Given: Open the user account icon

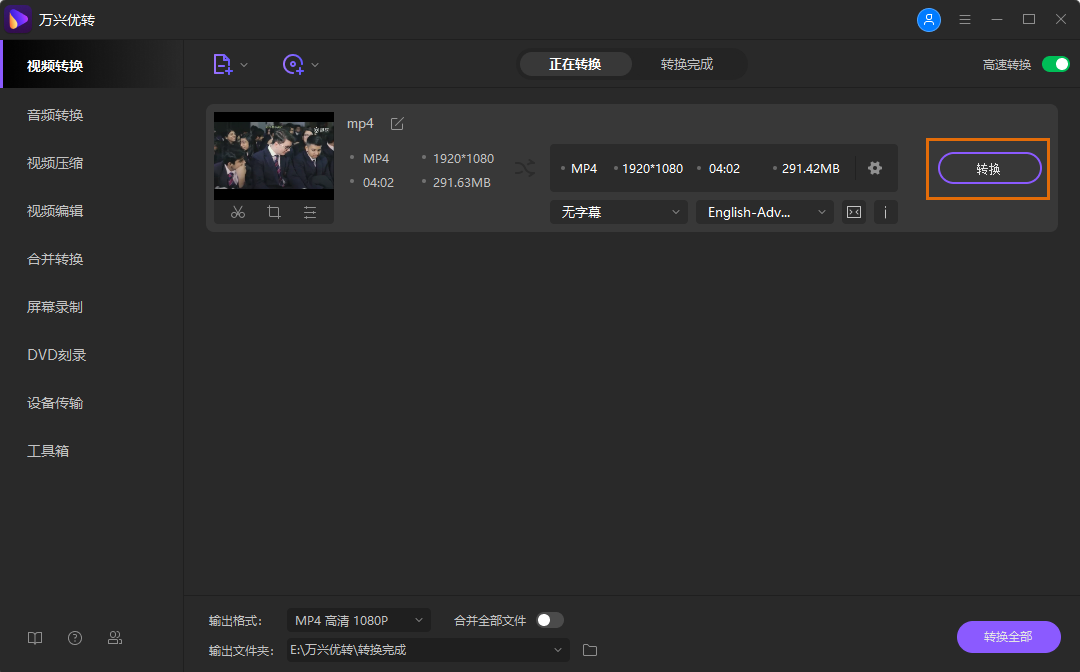Looking at the screenshot, I should click(929, 20).
